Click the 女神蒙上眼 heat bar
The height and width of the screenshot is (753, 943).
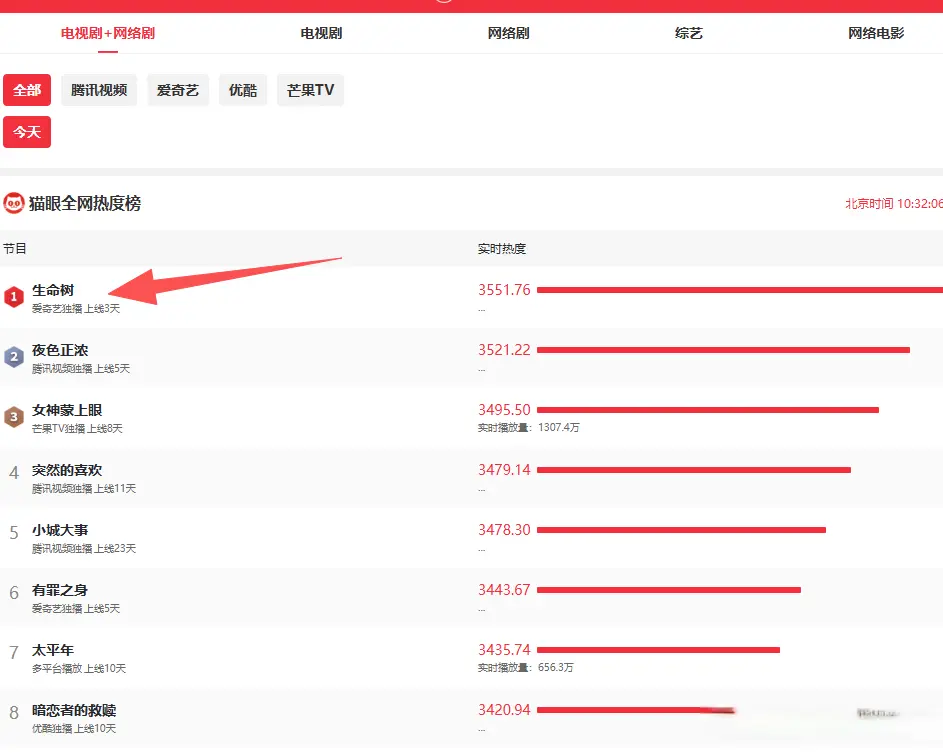pos(707,410)
